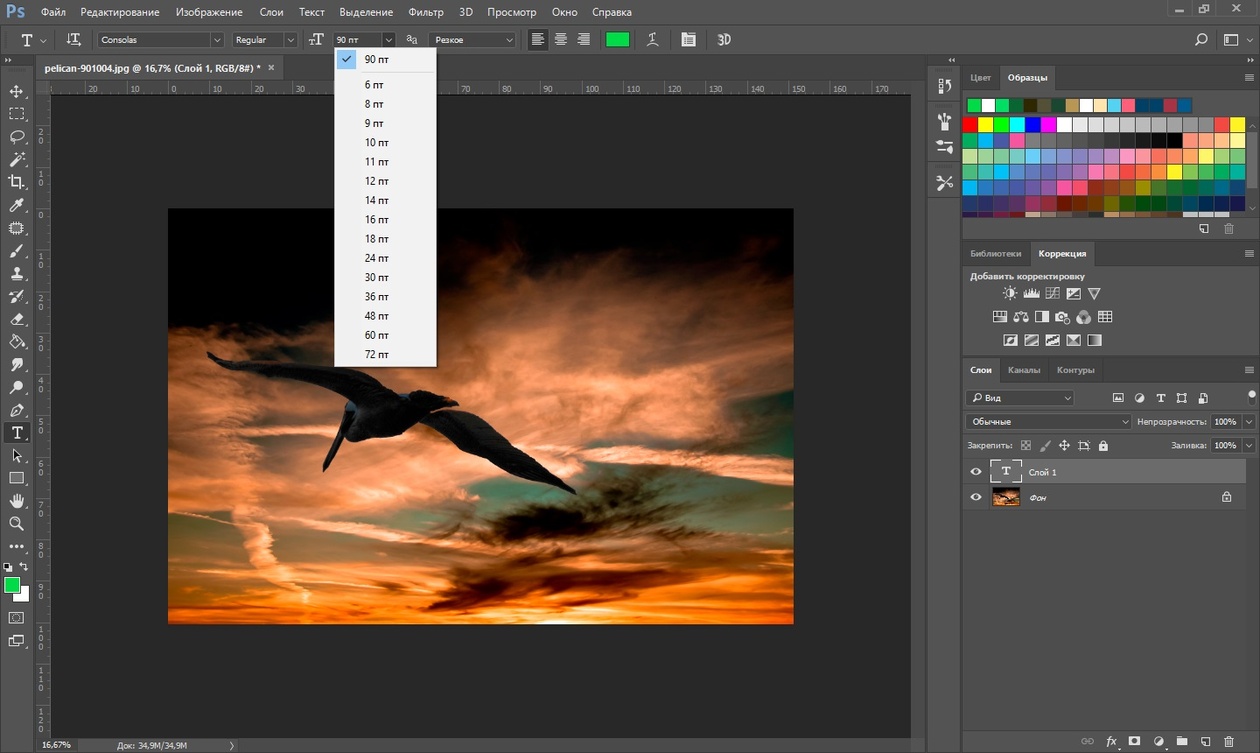Select the Zoom tool

(17, 523)
